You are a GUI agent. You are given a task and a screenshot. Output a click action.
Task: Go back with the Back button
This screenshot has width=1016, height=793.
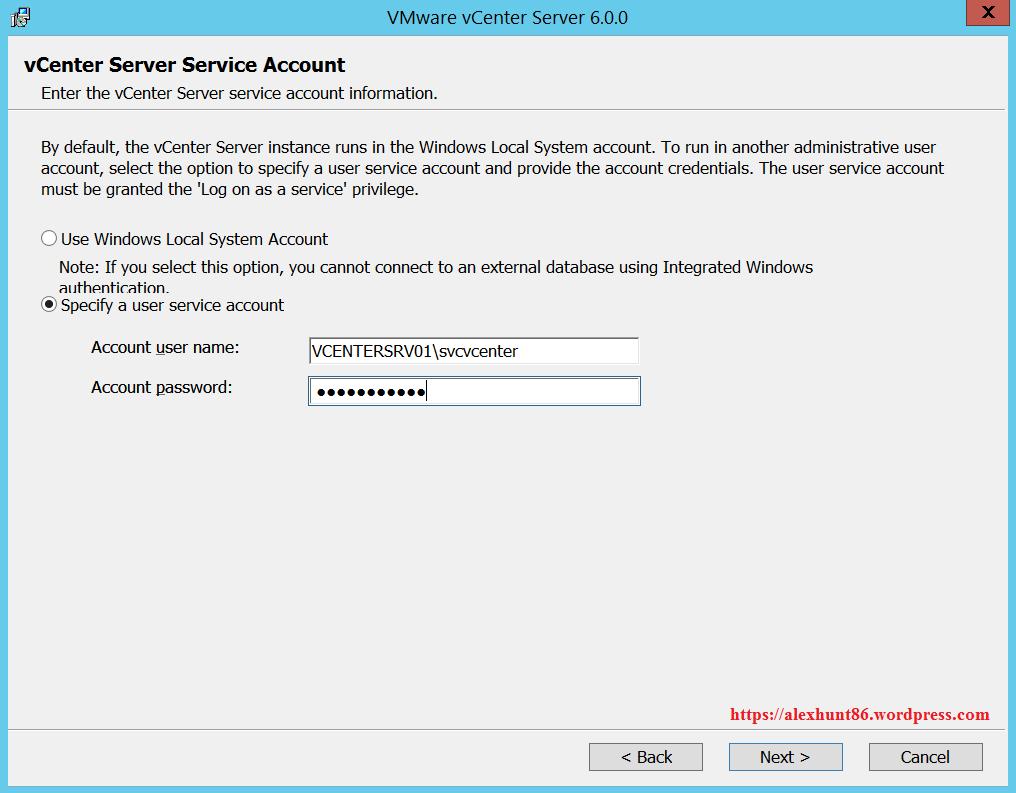coord(645,757)
